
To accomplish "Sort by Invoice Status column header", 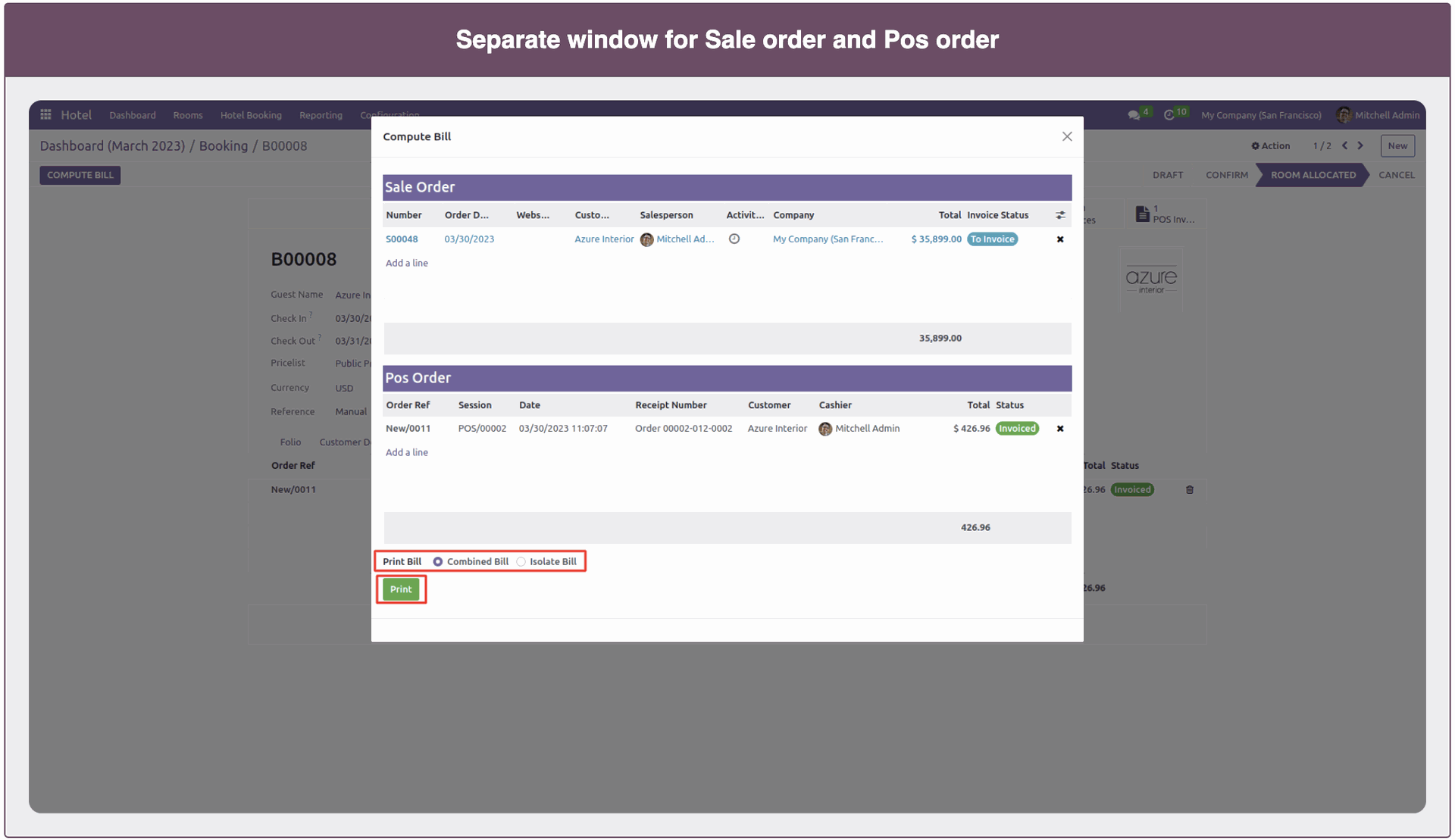I will pos(997,215).
